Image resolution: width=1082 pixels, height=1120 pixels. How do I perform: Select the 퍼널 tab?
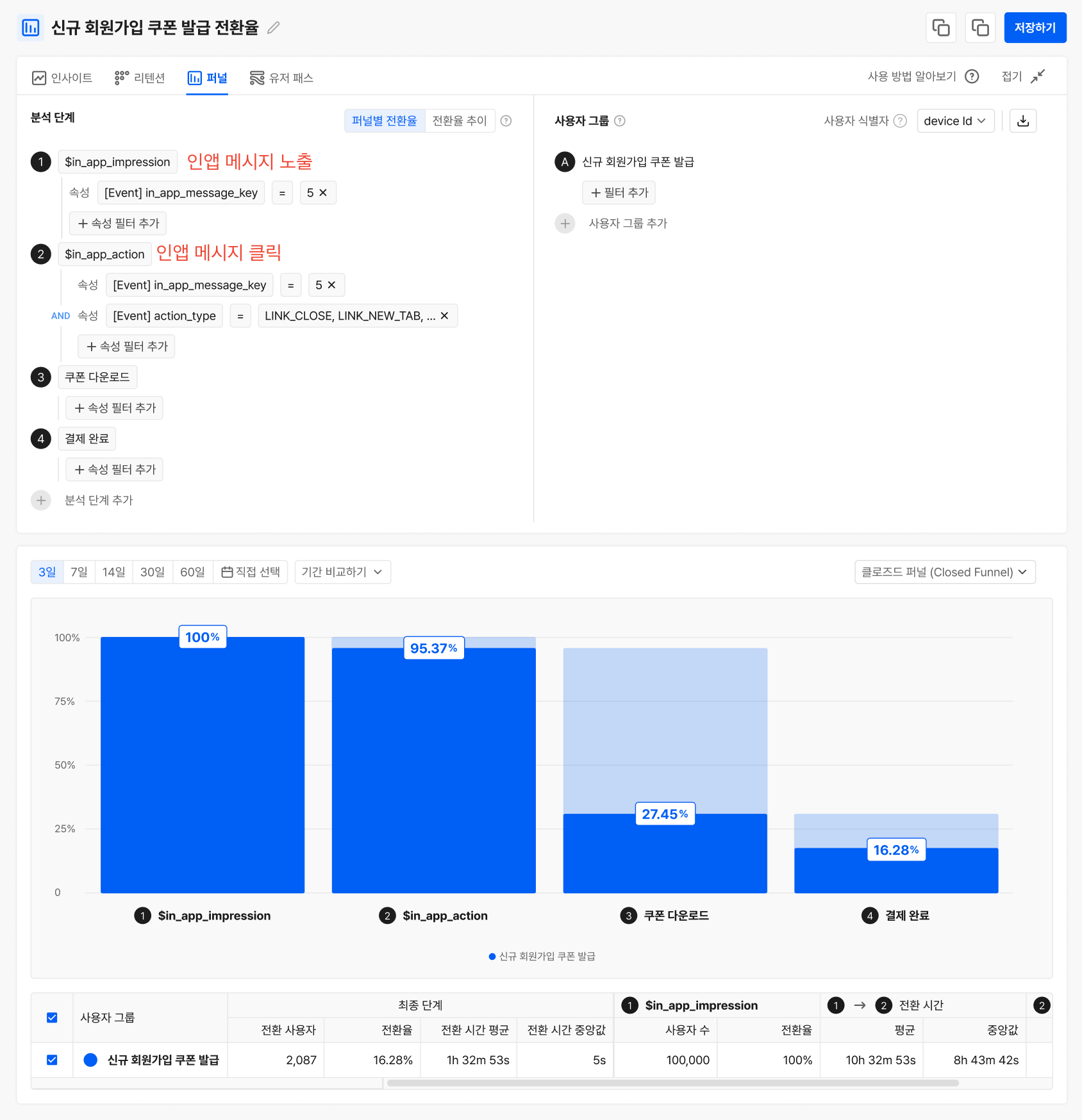(207, 78)
